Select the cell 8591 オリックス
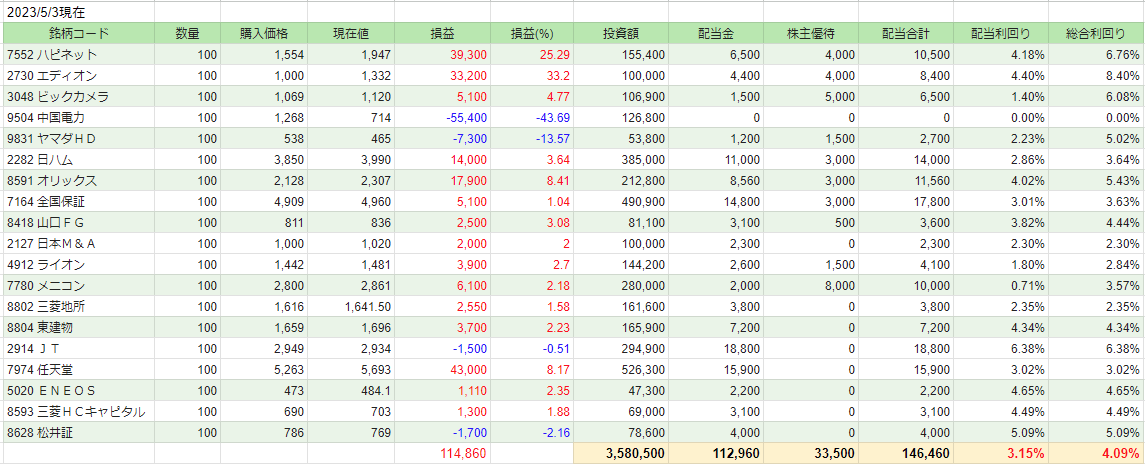The height and width of the screenshot is (464, 1145). [x=78, y=180]
